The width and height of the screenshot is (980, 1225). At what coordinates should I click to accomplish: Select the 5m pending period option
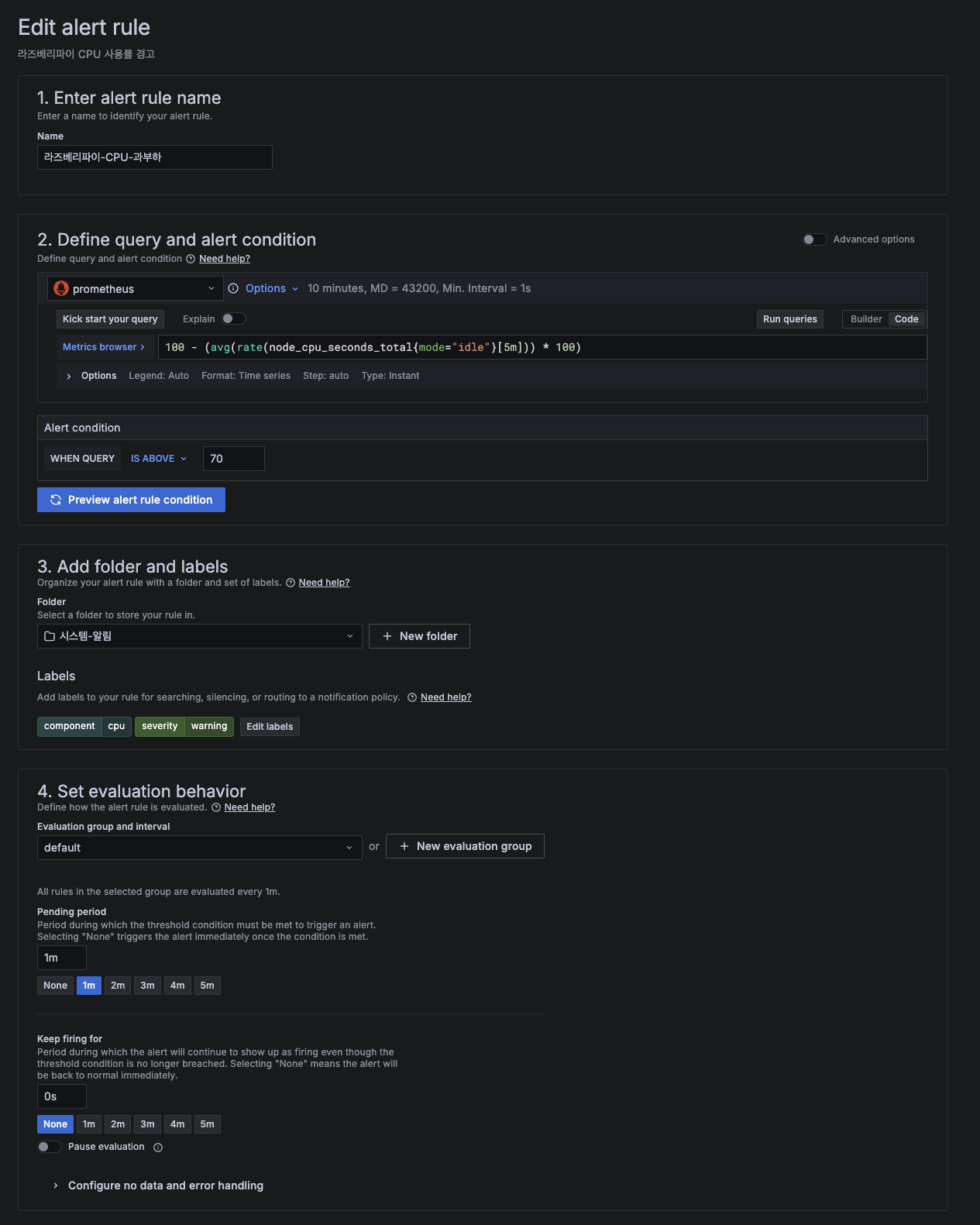(208, 986)
